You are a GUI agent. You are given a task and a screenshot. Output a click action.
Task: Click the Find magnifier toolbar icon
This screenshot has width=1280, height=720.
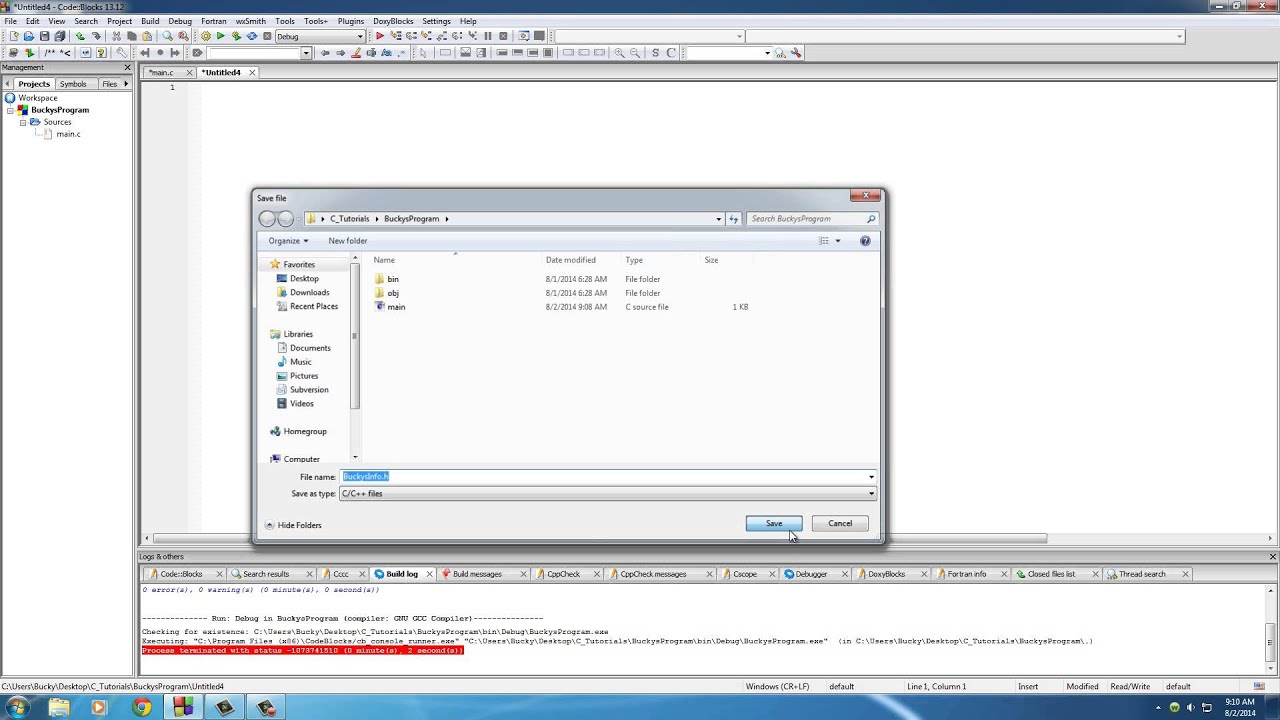[168, 36]
